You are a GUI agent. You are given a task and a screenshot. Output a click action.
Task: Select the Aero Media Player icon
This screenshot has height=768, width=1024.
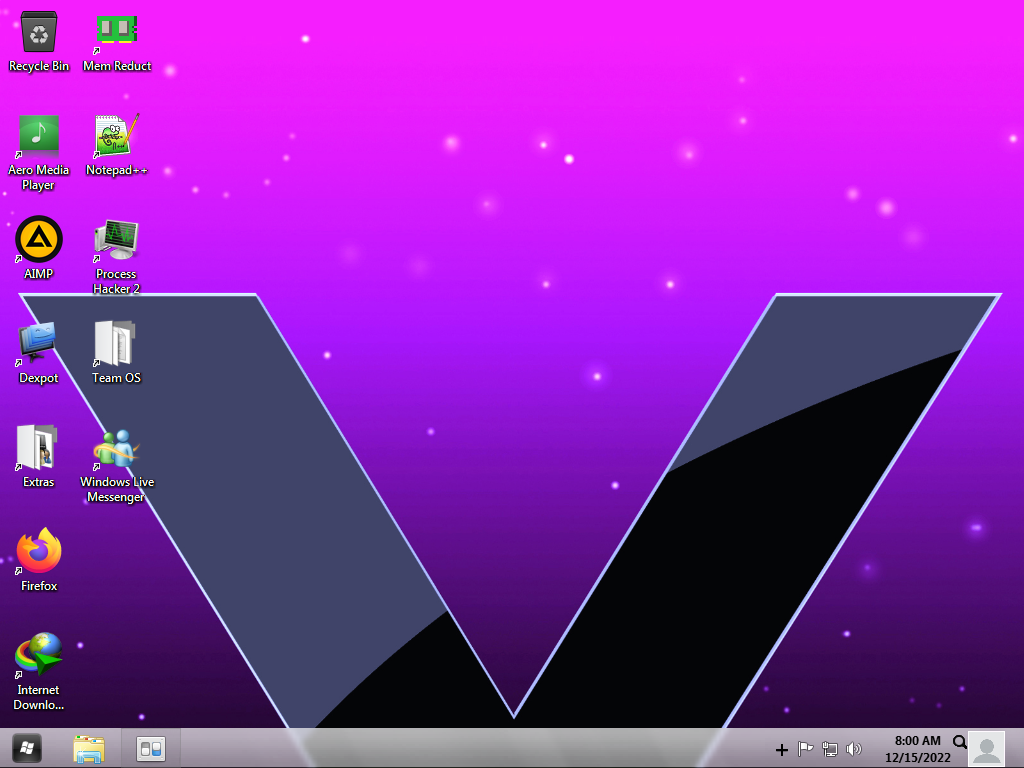(39, 152)
